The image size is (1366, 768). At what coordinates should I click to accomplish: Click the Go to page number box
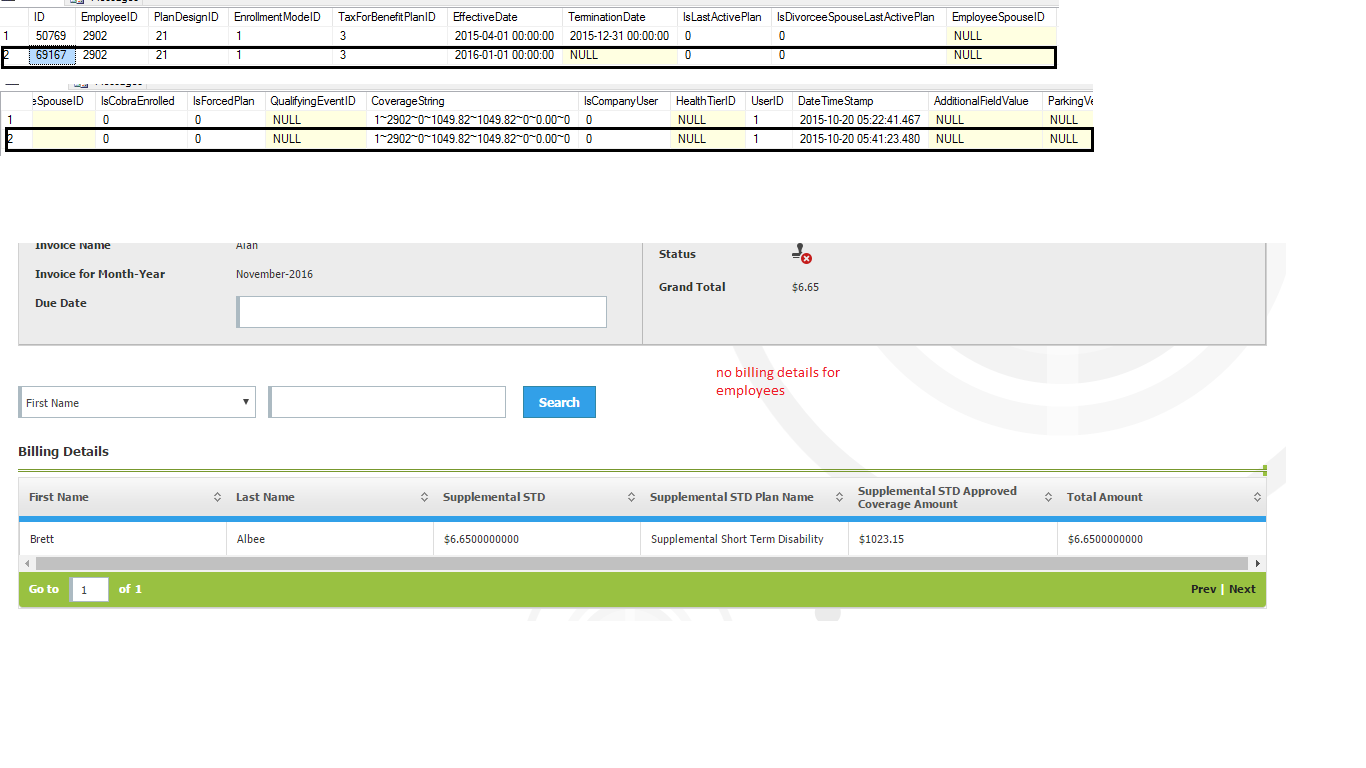click(x=89, y=589)
